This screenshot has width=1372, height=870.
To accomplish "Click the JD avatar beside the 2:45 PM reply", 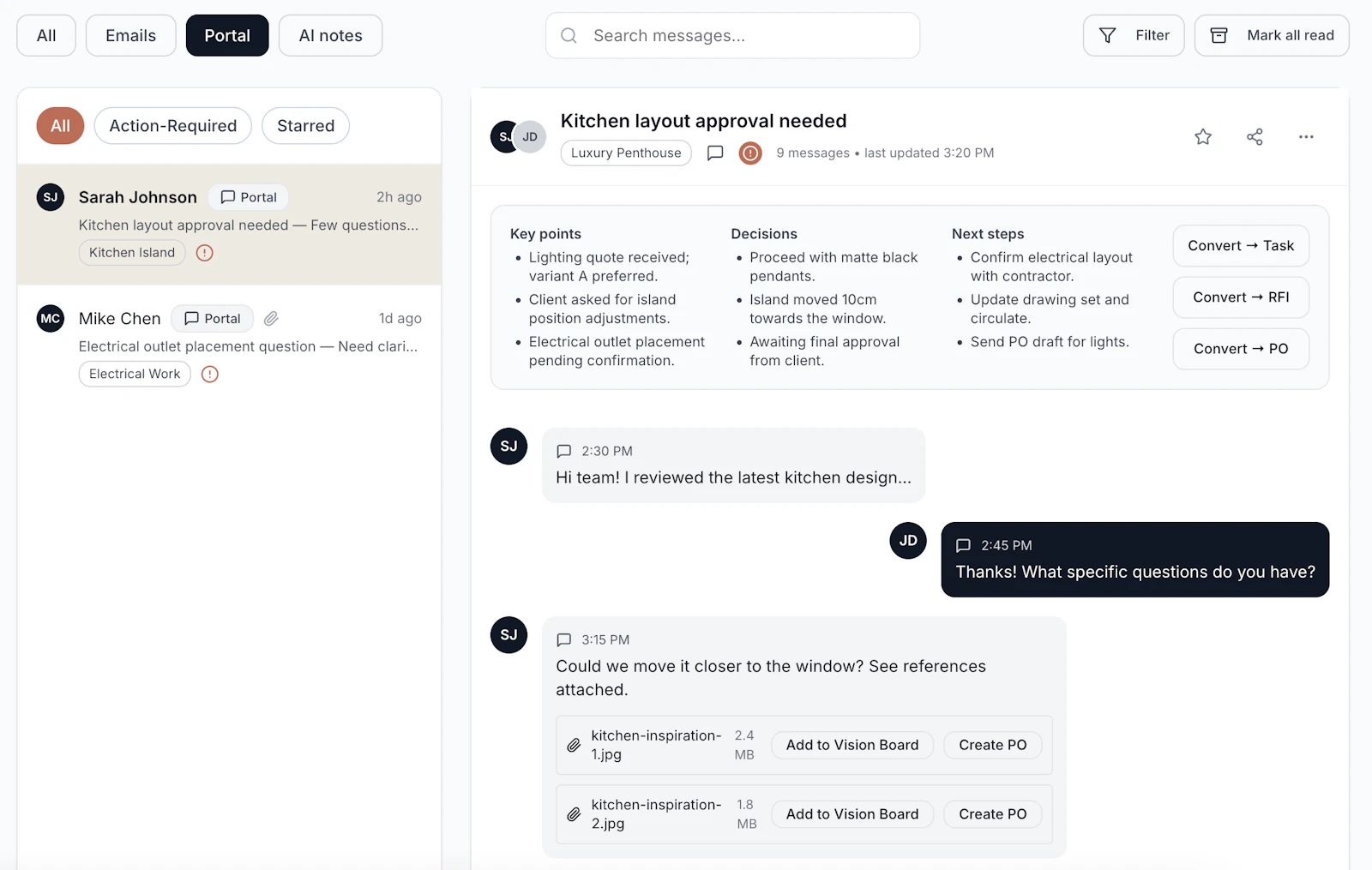I will coord(908,541).
